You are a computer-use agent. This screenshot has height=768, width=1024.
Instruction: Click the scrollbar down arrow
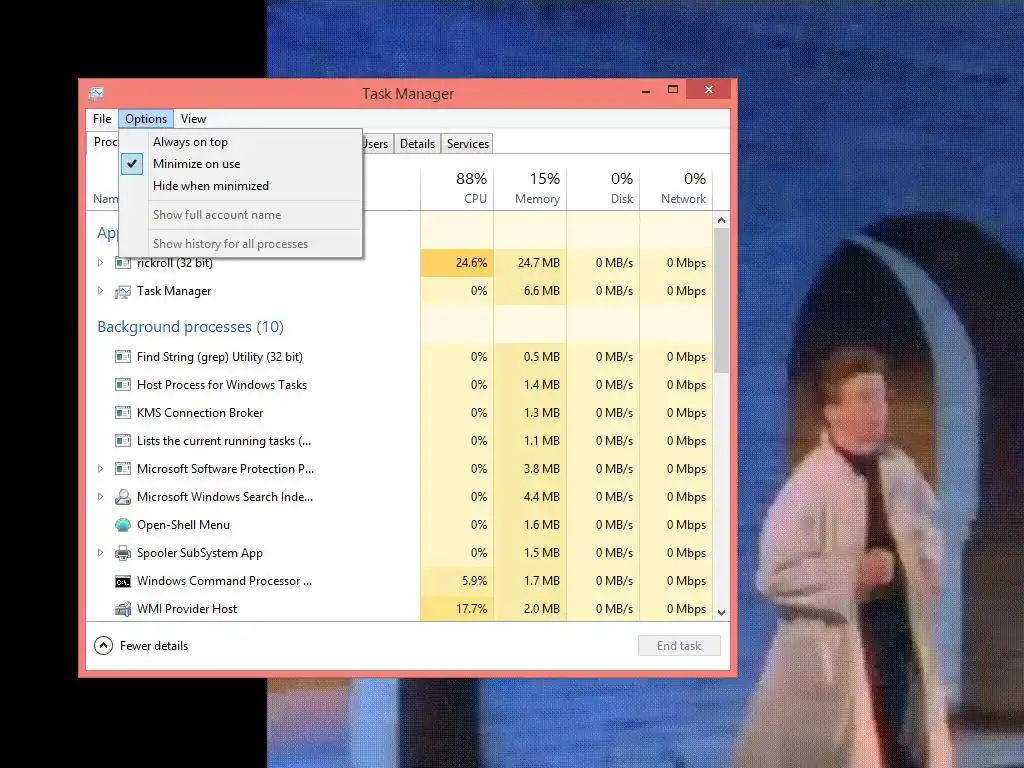(722, 613)
